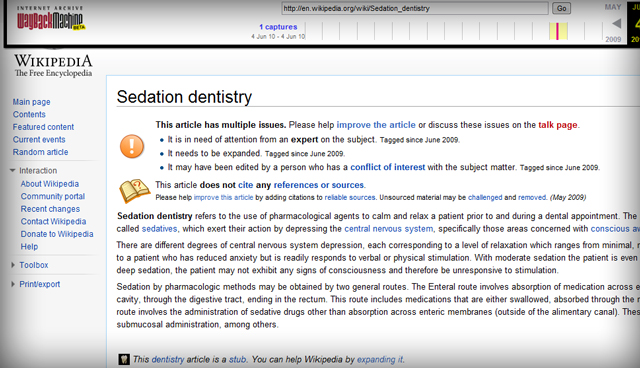Open Recent changes link

[x=50, y=209]
